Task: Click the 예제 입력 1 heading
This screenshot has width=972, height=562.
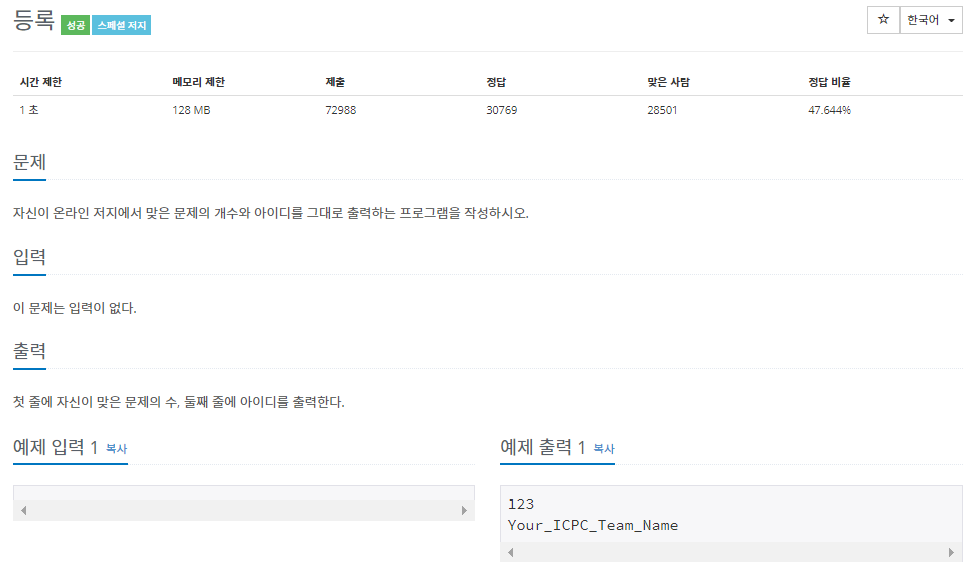Action: [x=56, y=447]
